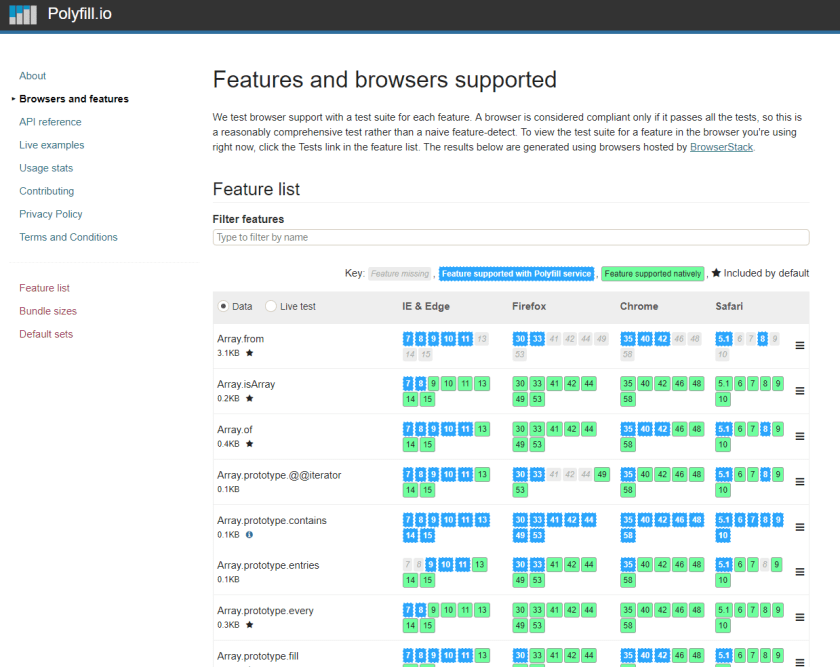Click the Polyfill.io logo icon
The height and width of the screenshot is (667, 840).
[x=22, y=14]
